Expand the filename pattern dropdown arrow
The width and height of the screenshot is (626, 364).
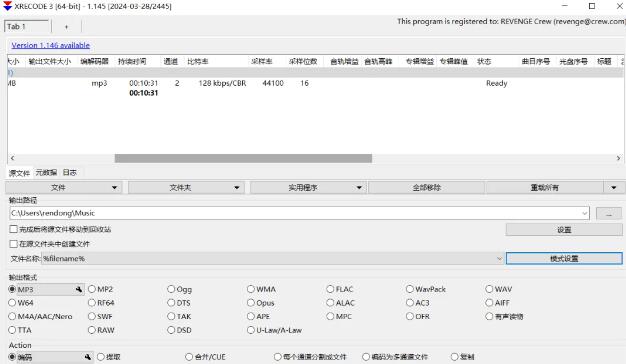[499, 259]
